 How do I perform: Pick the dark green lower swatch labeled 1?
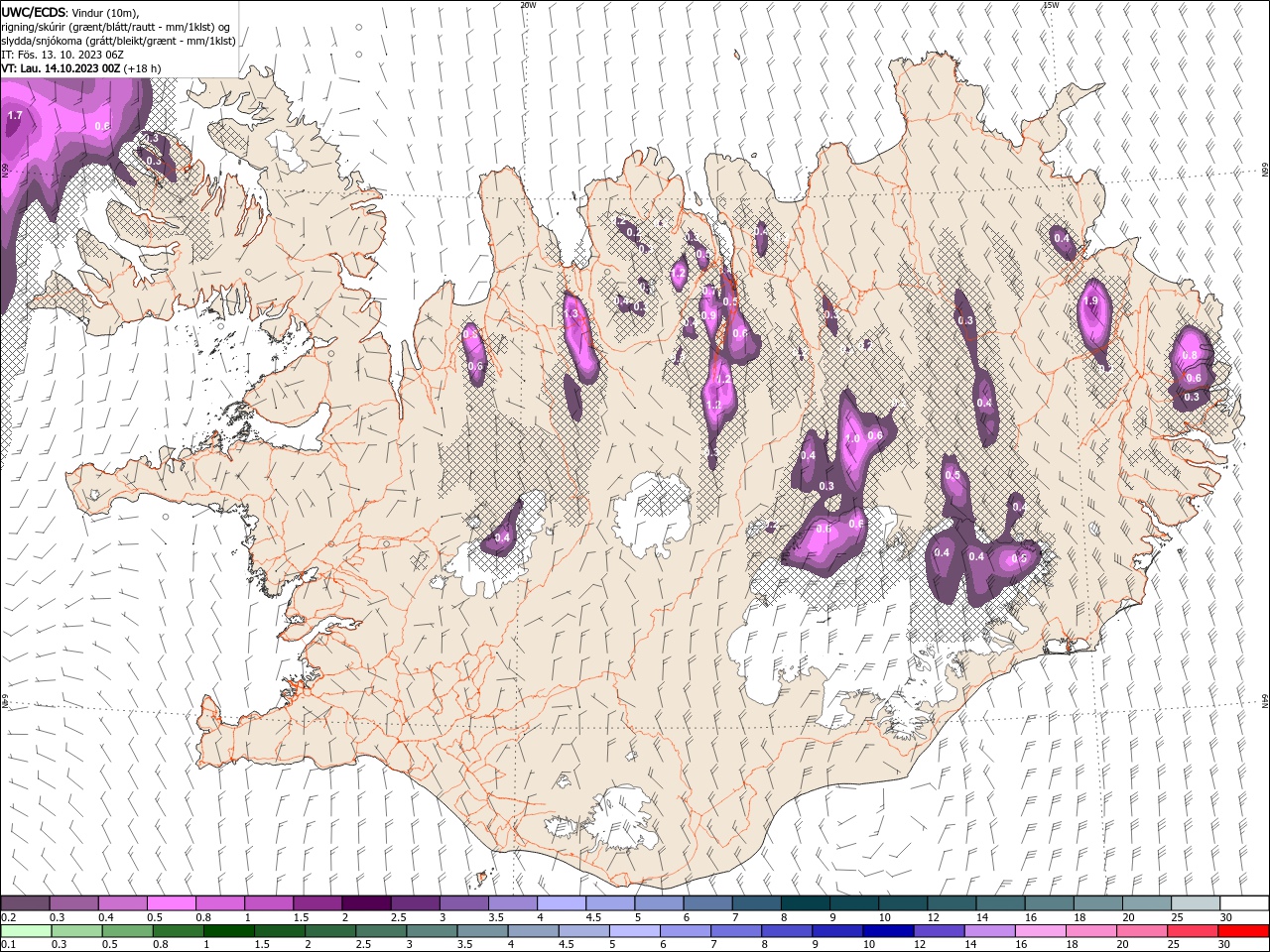click(229, 931)
